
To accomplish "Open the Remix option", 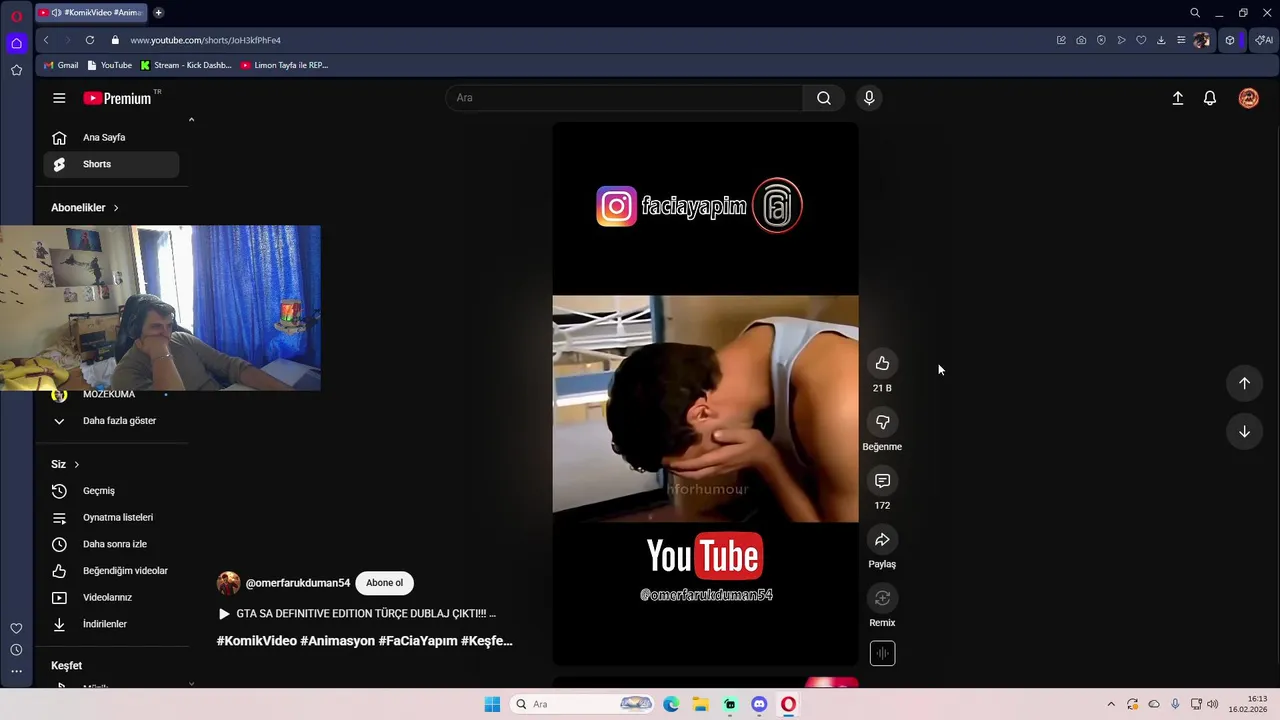I will (882, 598).
